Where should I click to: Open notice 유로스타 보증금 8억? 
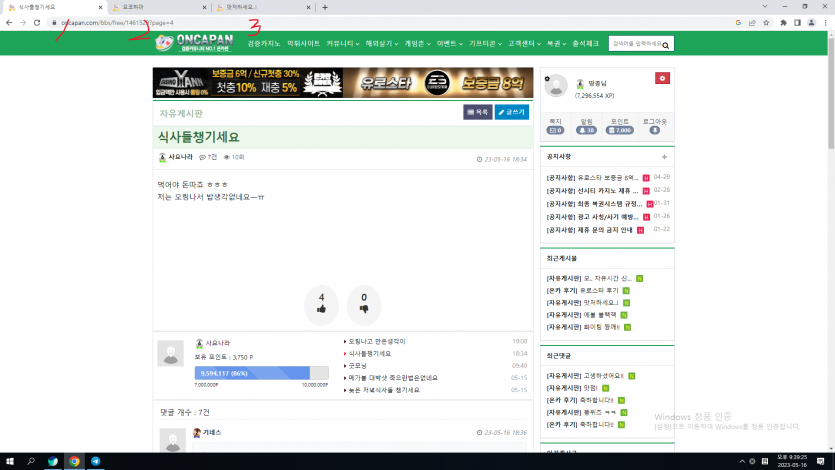[592, 177]
